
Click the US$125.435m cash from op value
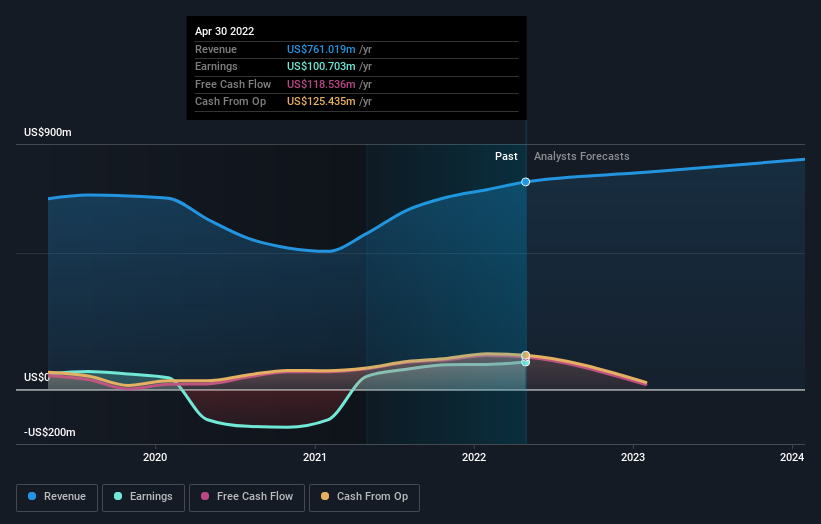coord(321,102)
